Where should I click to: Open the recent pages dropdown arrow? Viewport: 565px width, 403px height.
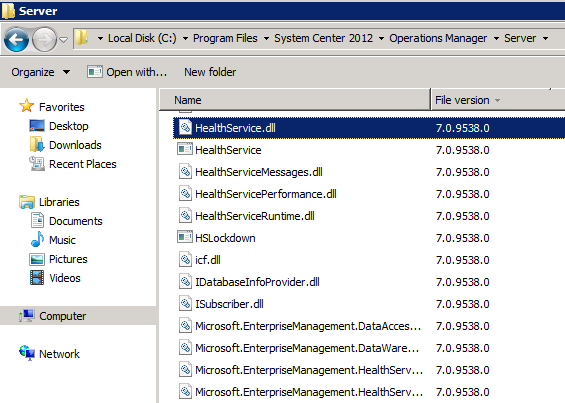point(63,39)
